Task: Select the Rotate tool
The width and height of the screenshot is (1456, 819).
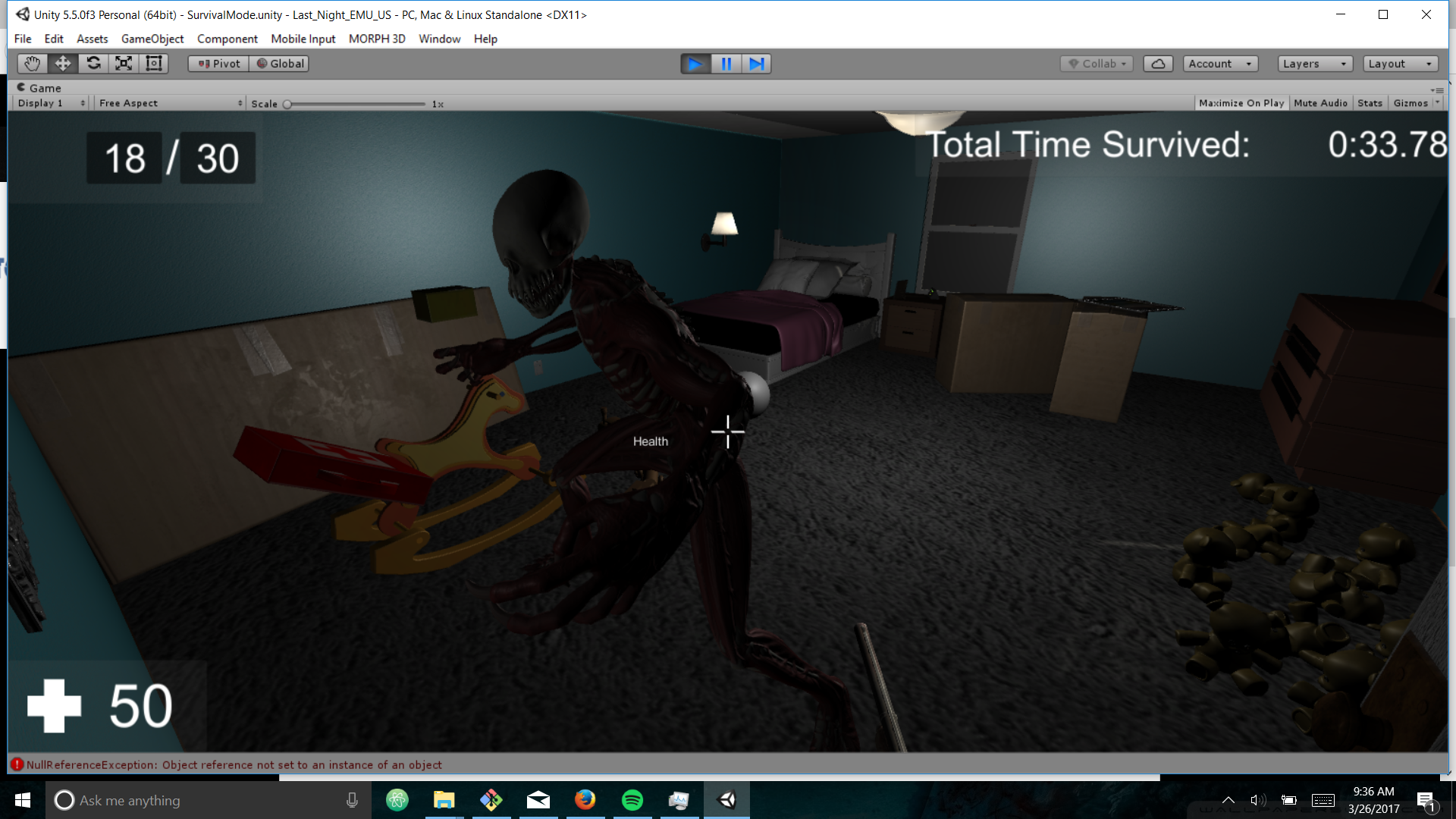Action: 93,64
